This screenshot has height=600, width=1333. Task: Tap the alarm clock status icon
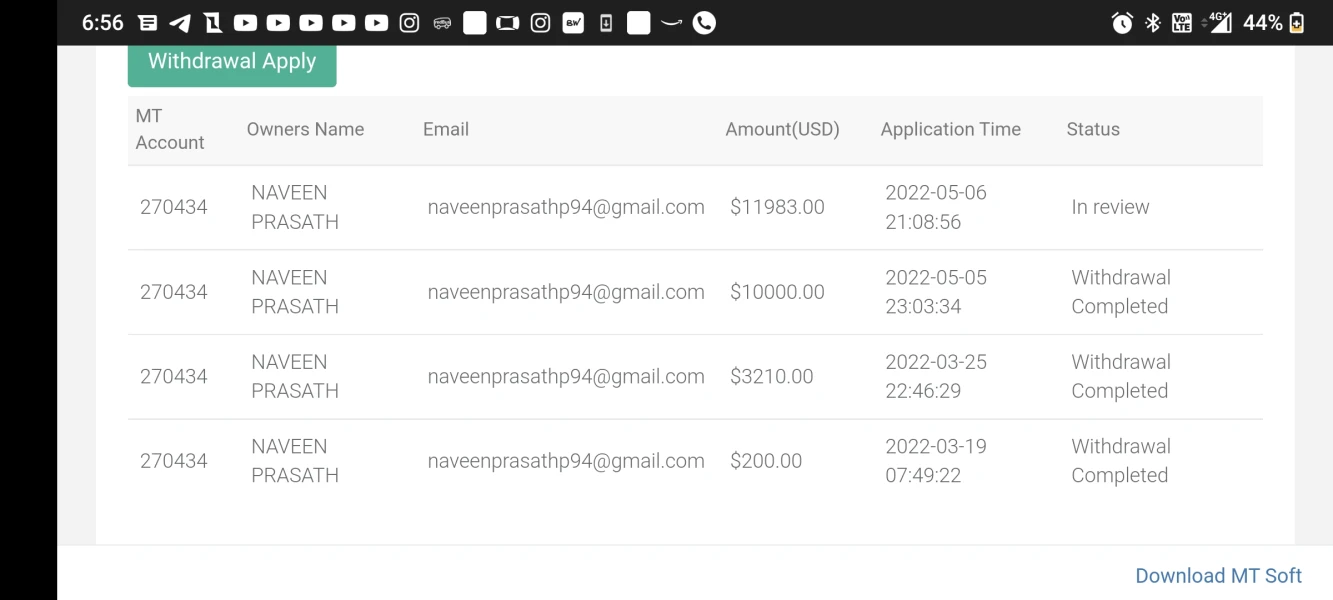[x=1122, y=23]
